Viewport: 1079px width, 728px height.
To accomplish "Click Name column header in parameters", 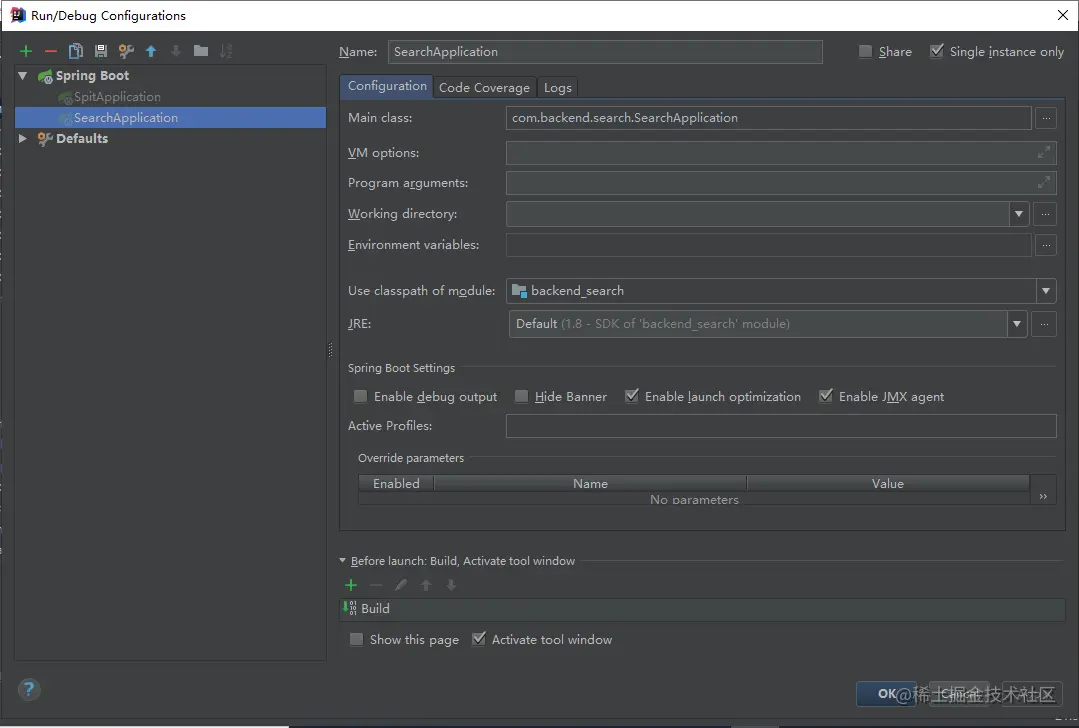I will tap(590, 484).
